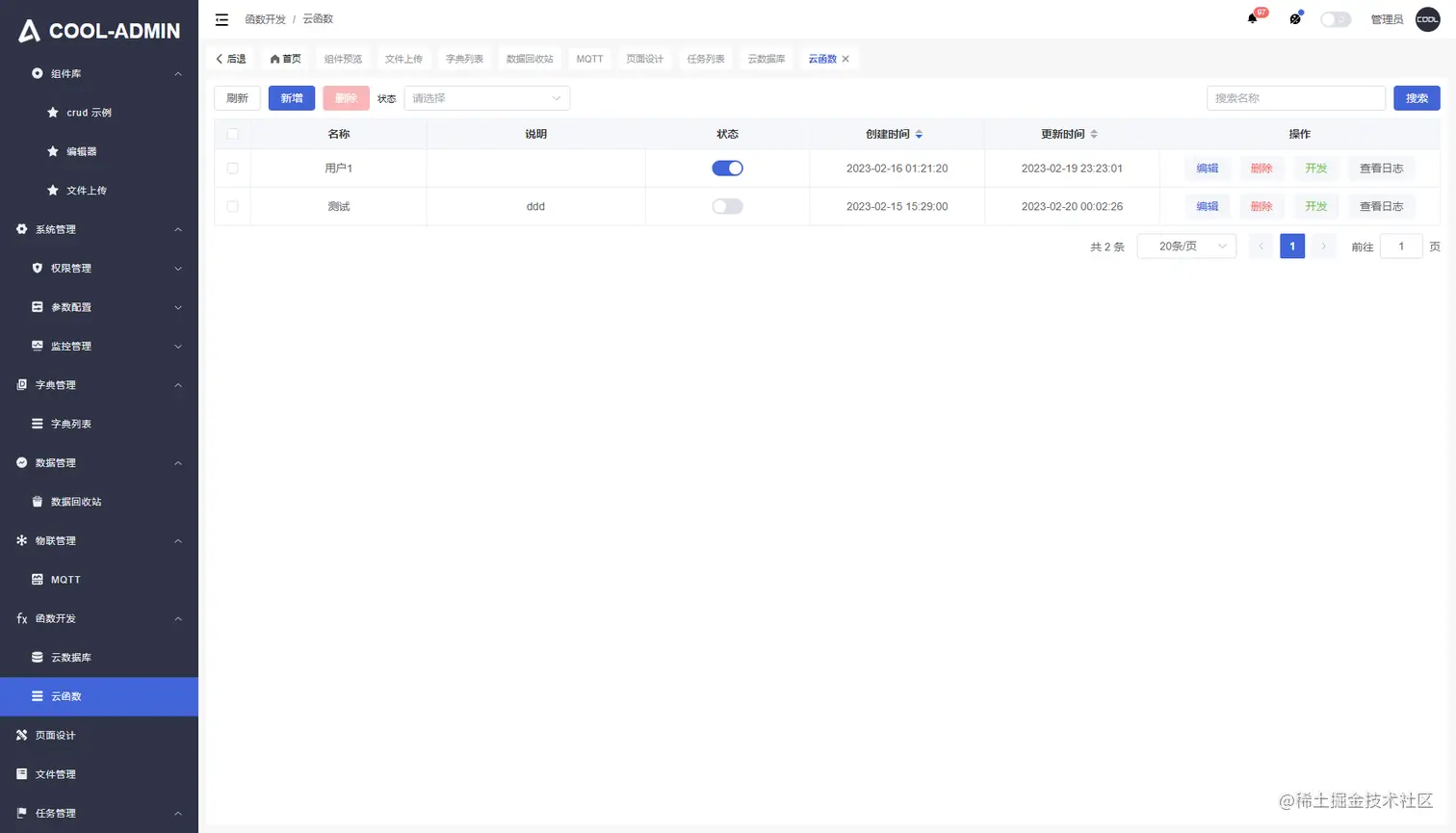Image resolution: width=1456 pixels, height=833 pixels.
Task: Click the star icon beside 文件上传 in sidebar
Action: [53, 191]
